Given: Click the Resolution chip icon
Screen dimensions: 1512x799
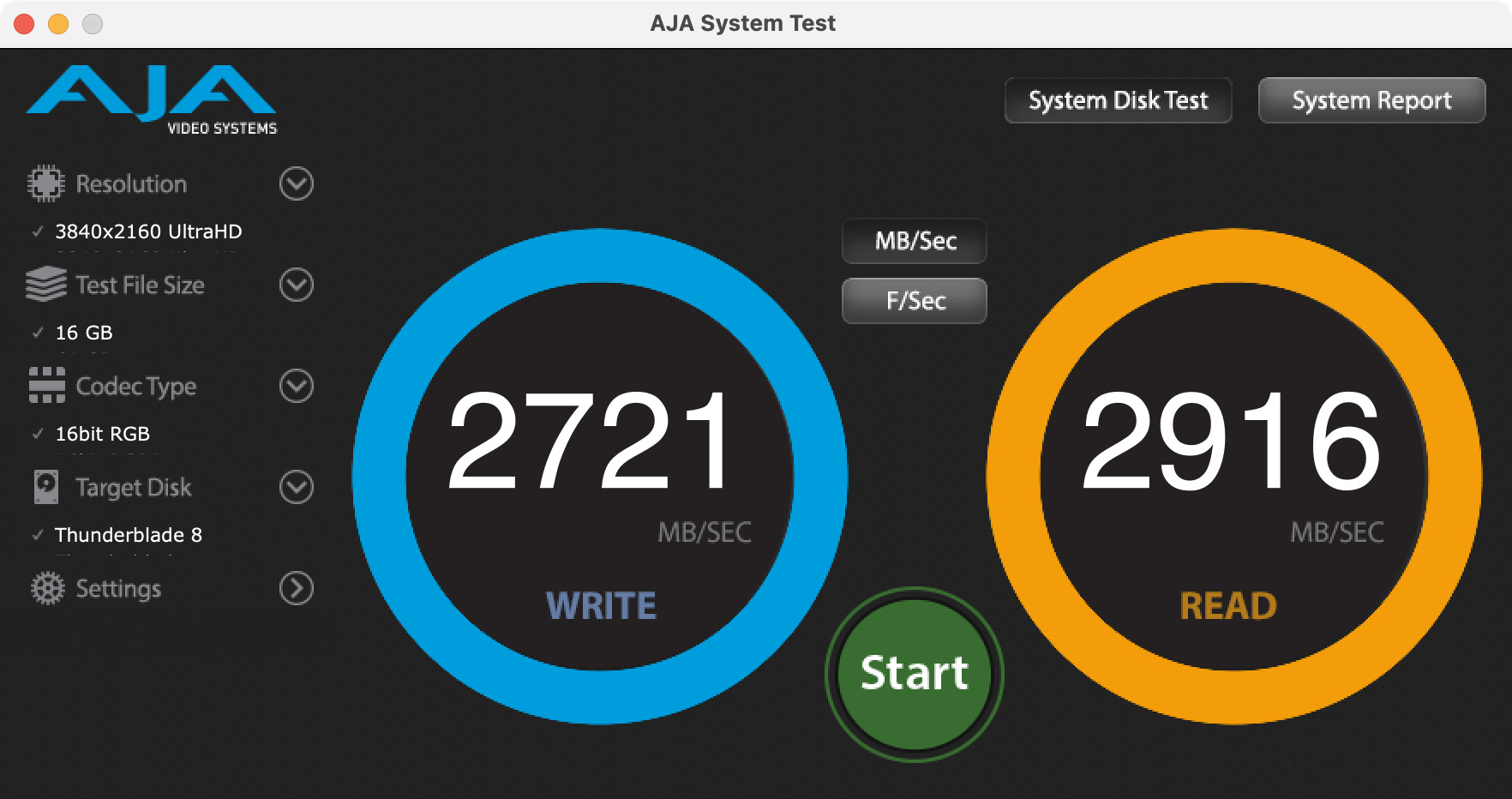Looking at the screenshot, I should [46, 183].
